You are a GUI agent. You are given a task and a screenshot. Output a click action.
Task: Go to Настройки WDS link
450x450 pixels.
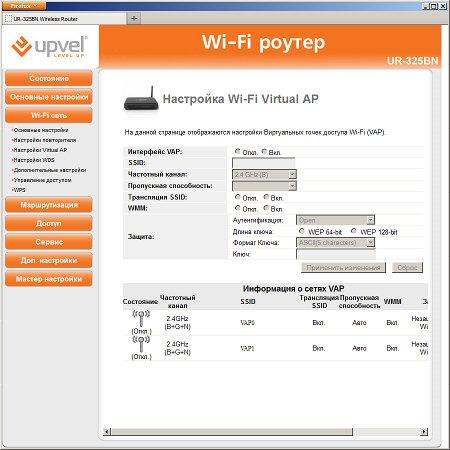pos(33,160)
